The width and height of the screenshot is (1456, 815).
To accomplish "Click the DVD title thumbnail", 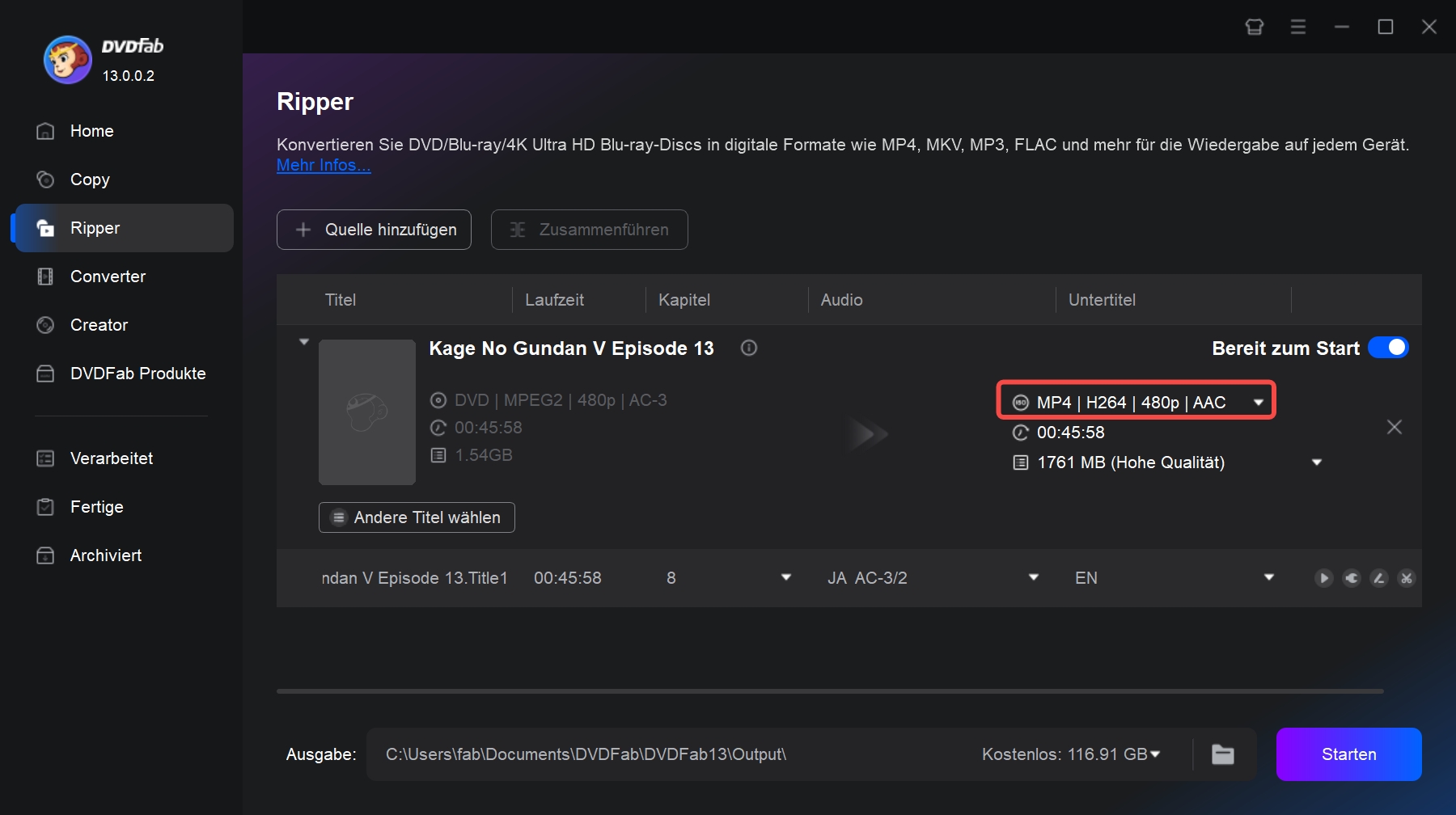I will pyautogui.click(x=367, y=412).
